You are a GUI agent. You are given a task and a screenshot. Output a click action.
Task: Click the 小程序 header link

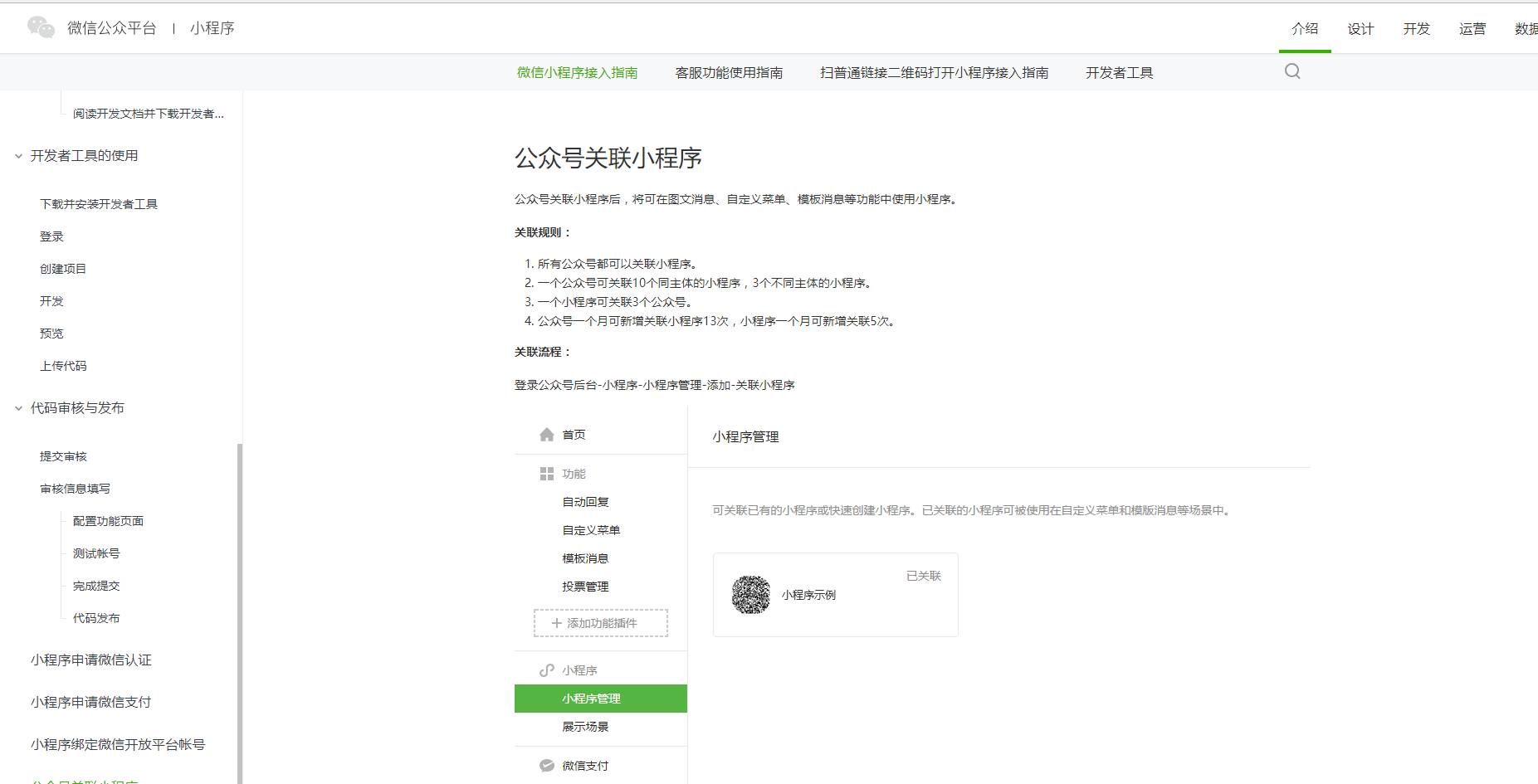coord(212,28)
